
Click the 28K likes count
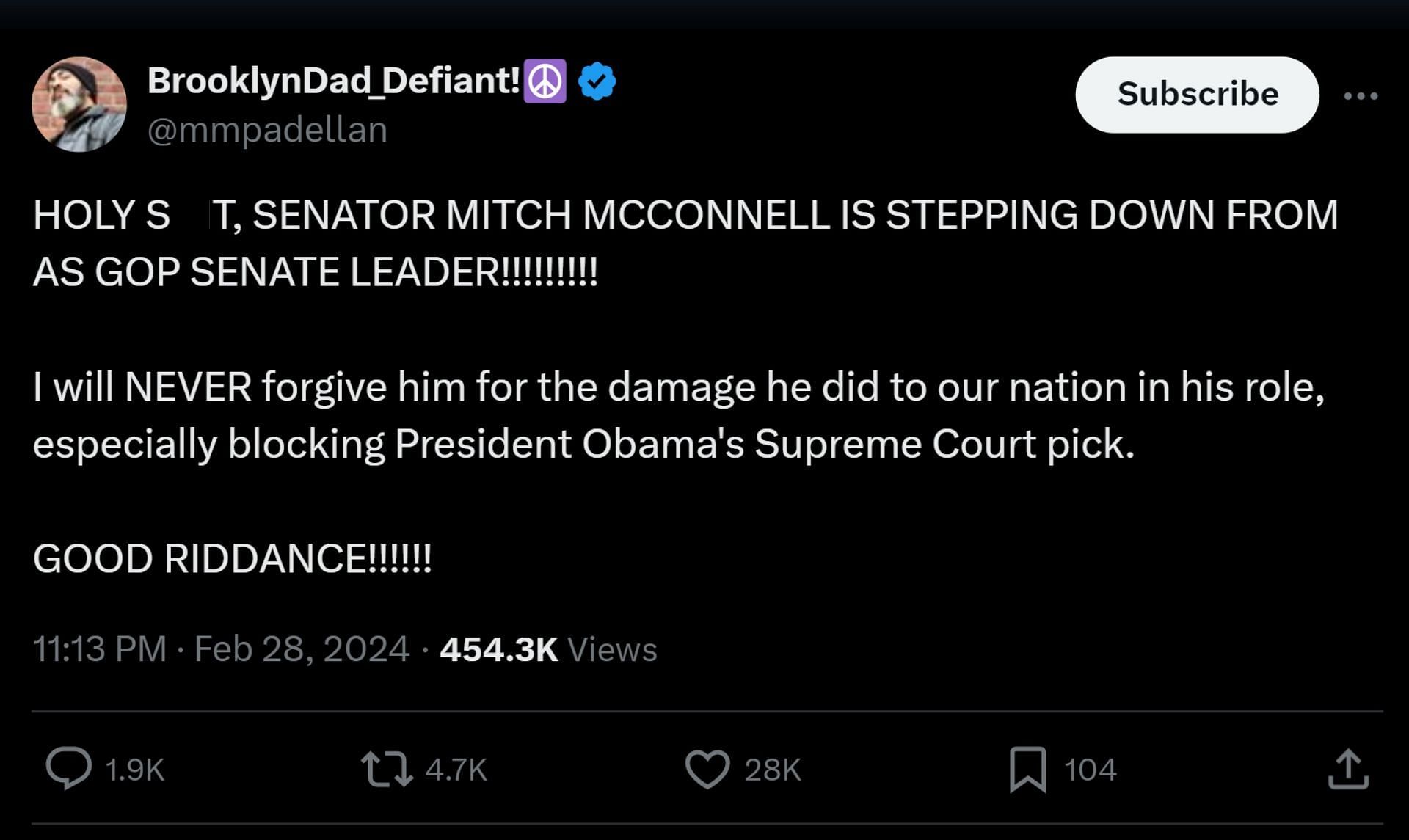(x=772, y=770)
